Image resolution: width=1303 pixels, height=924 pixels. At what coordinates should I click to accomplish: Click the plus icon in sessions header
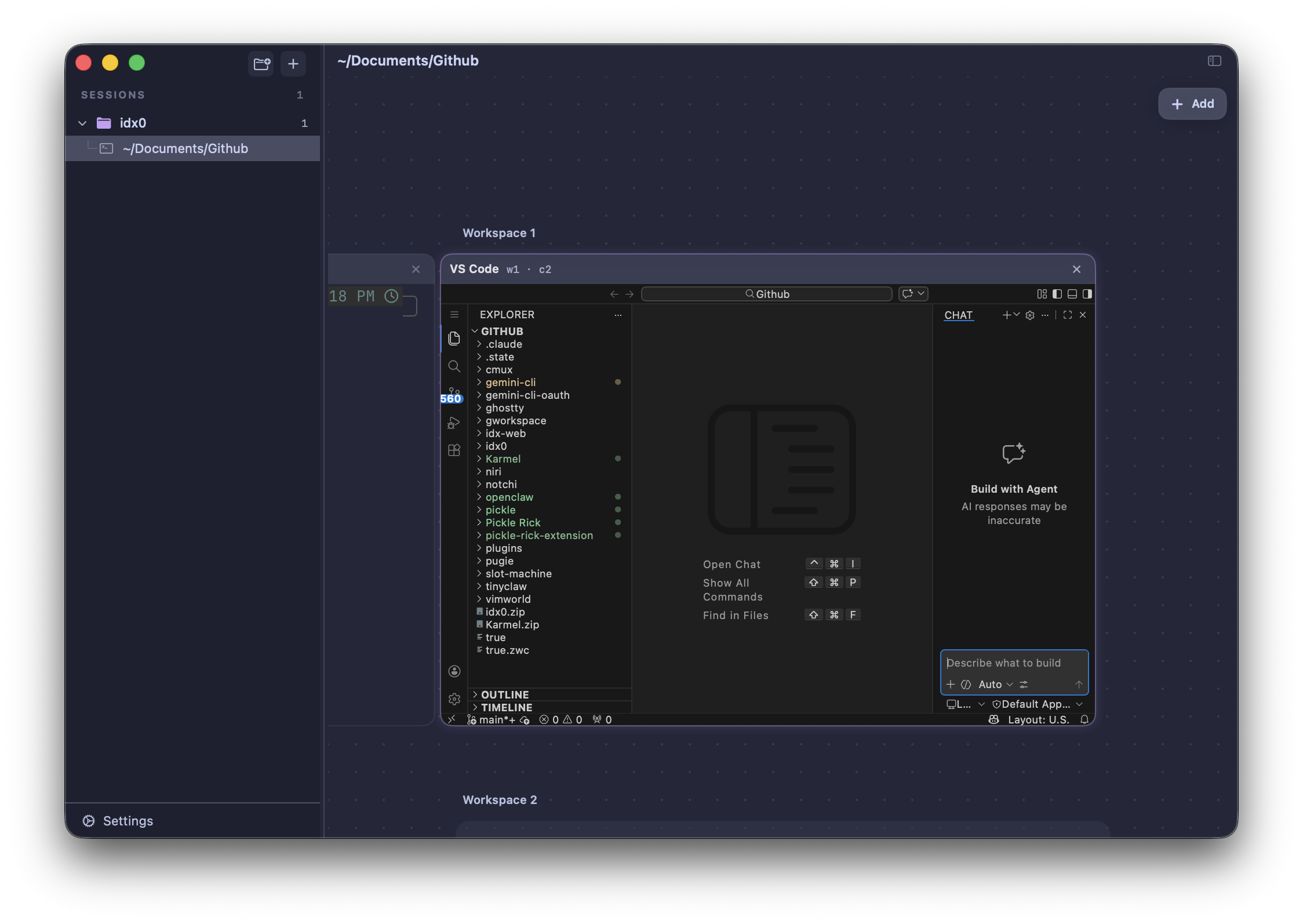293,63
